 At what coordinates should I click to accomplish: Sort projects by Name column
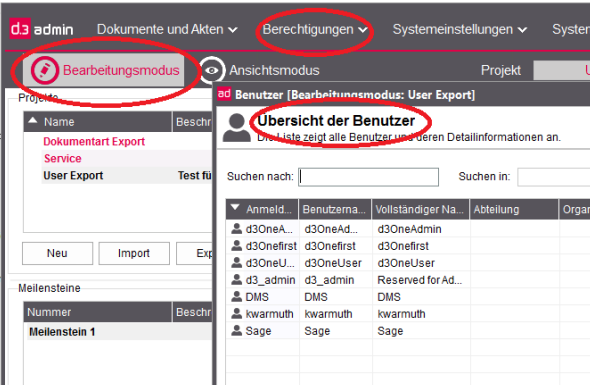pos(97,122)
